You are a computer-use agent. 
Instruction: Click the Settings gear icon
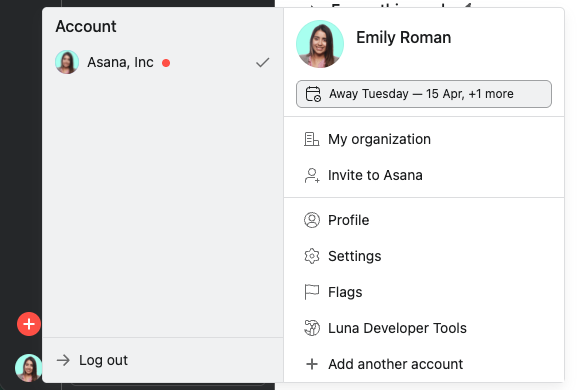click(x=312, y=256)
